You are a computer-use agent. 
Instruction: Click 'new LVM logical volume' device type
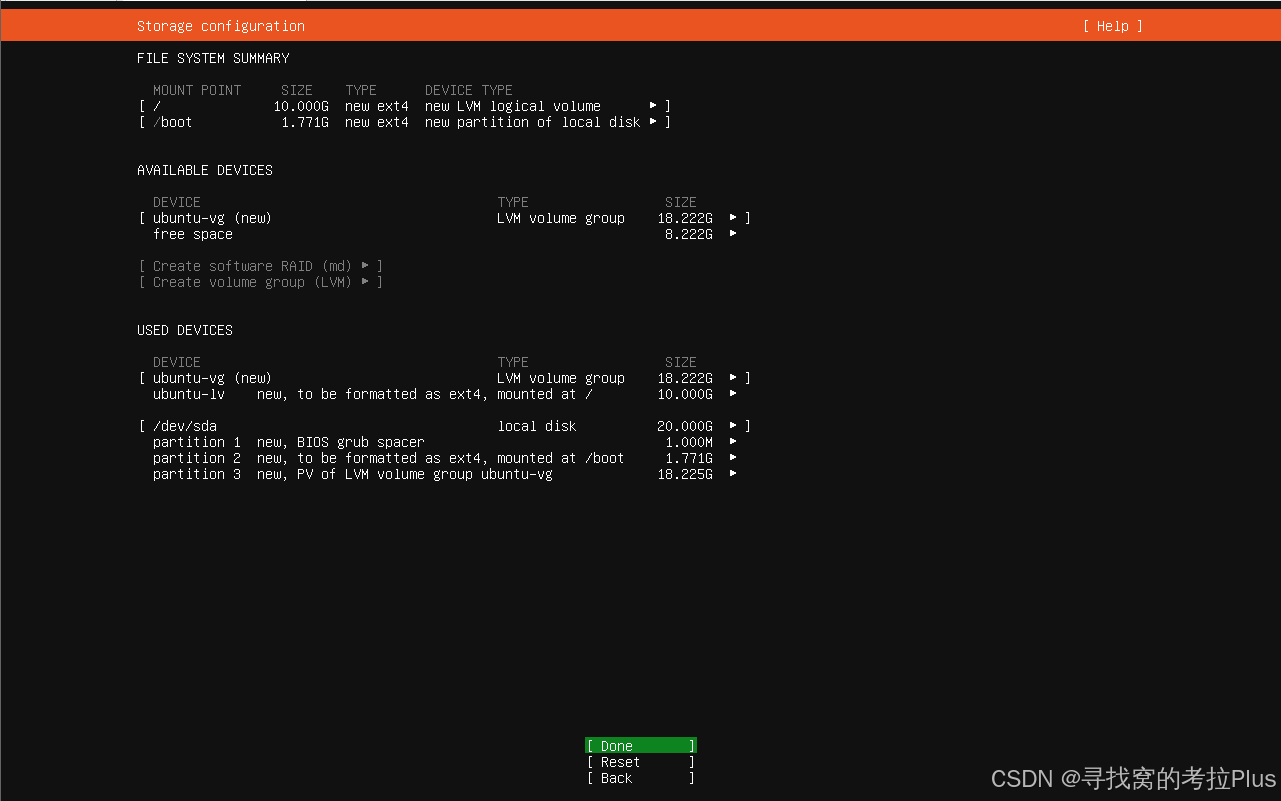pyautogui.click(x=513, y=106)
